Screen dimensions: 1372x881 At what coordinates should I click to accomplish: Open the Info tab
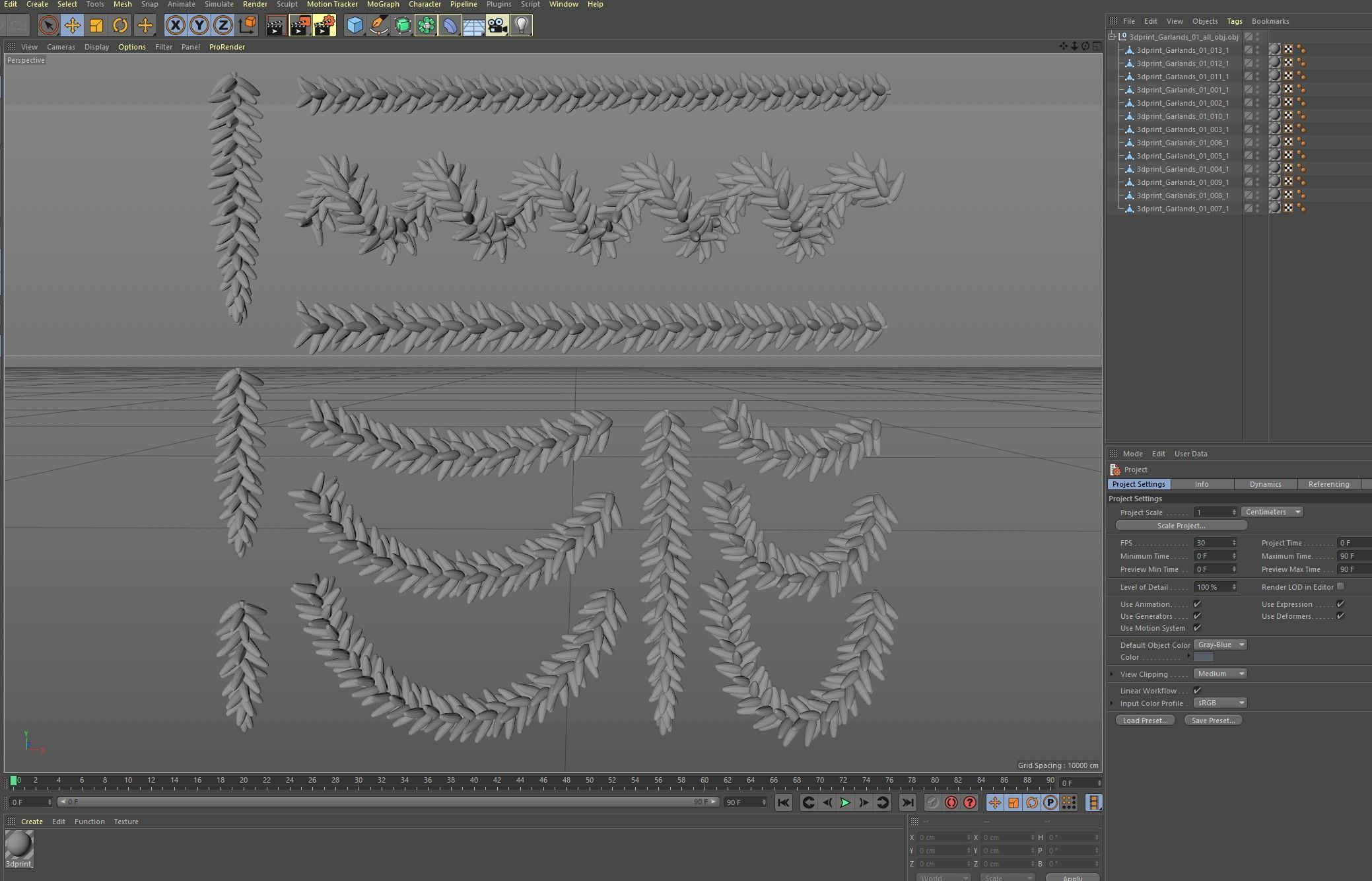click(x=1202, y=484)
